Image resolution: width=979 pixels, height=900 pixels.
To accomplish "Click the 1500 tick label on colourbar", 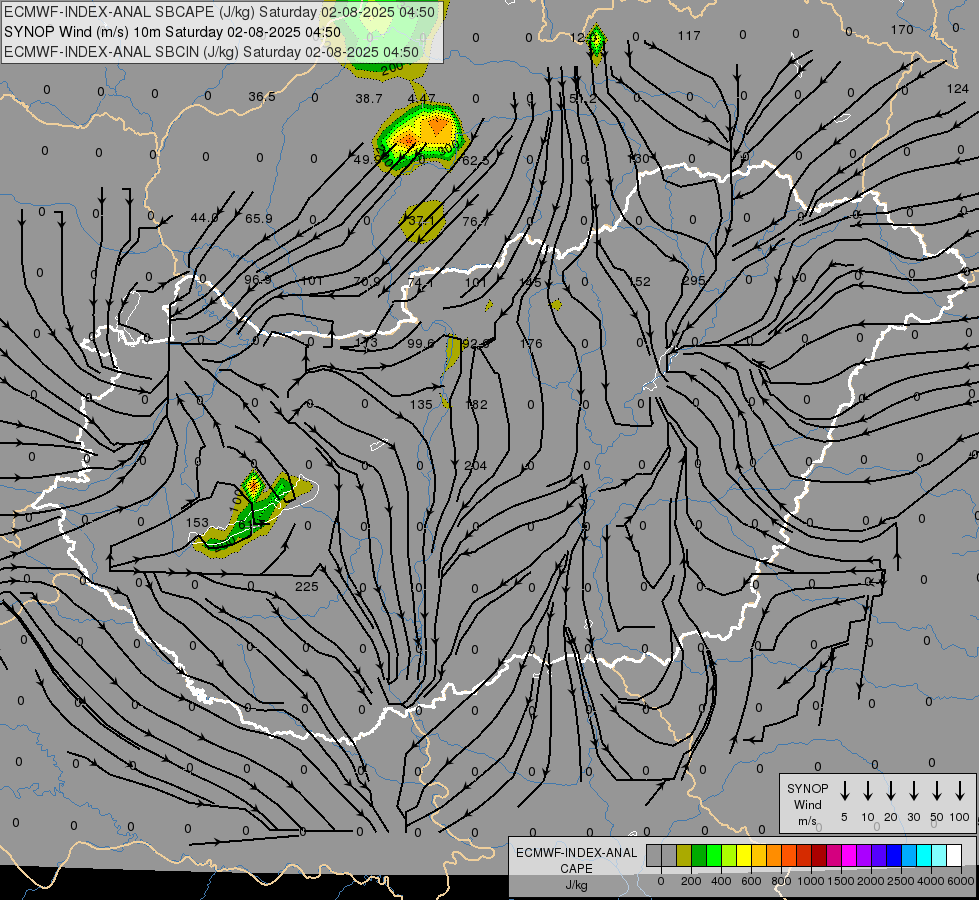I will [x=840, y=881].
